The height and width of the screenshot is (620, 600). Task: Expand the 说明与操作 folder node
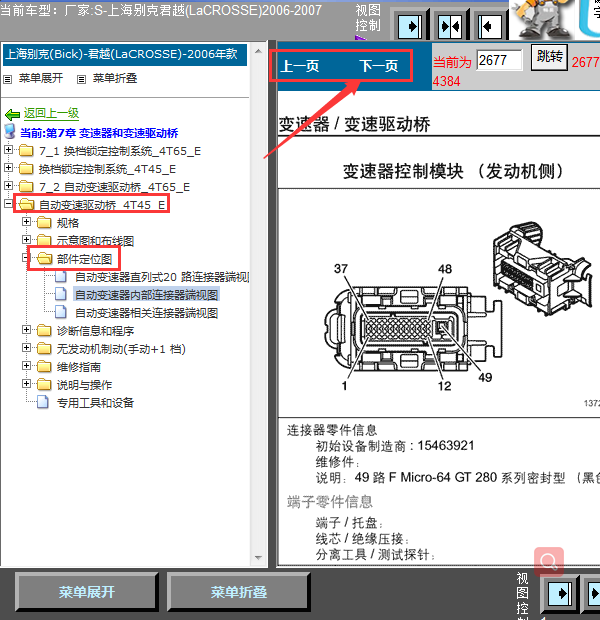click(x=26, y=383)
